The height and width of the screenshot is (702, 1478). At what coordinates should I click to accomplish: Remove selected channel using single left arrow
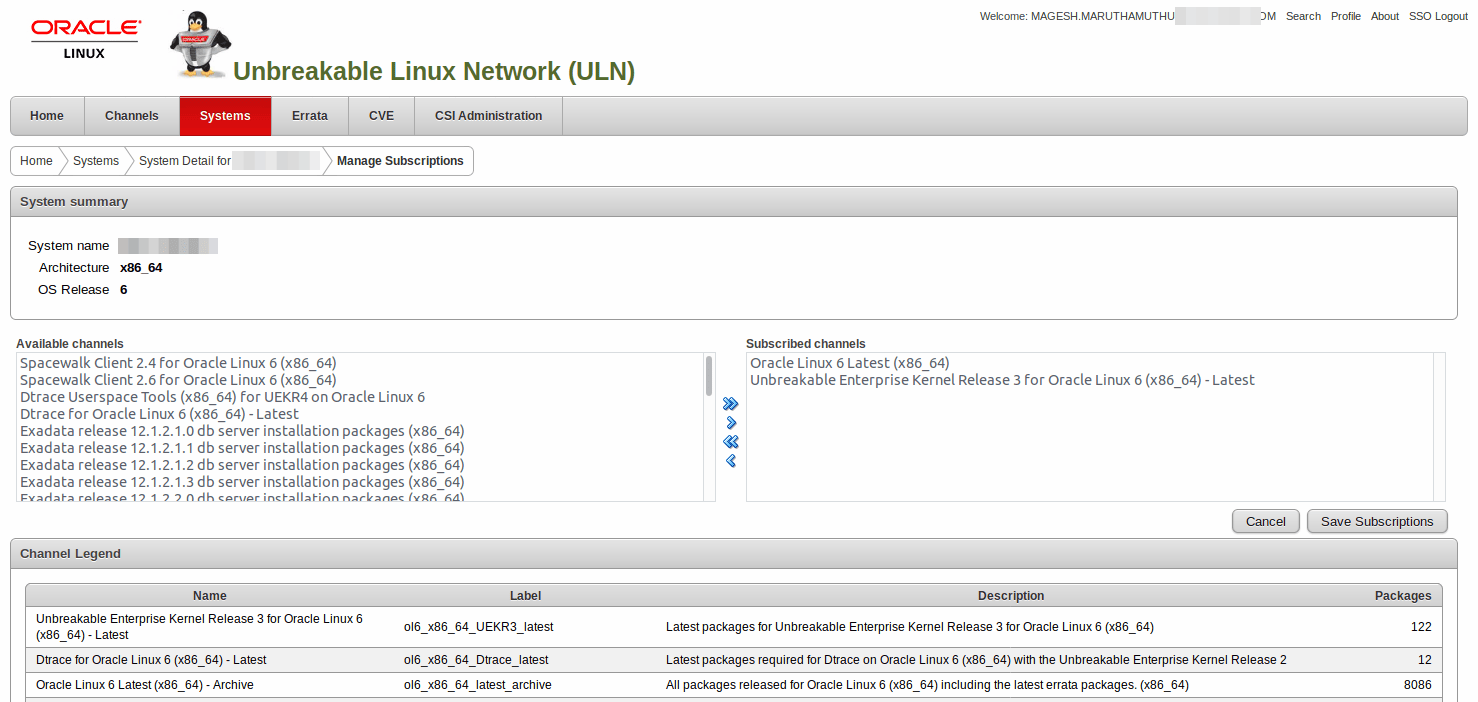pyautogui.click(x=730, y=461)
